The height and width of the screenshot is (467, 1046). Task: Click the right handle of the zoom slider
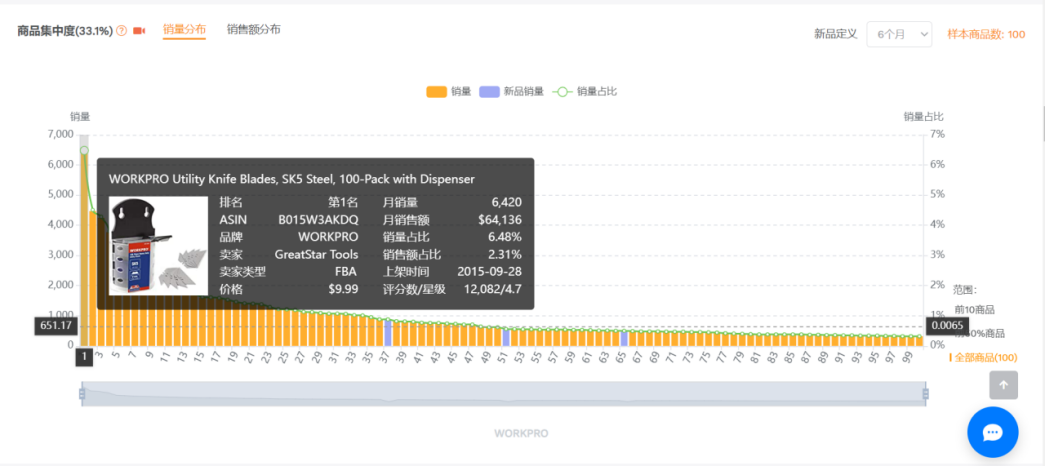point(925,395)
